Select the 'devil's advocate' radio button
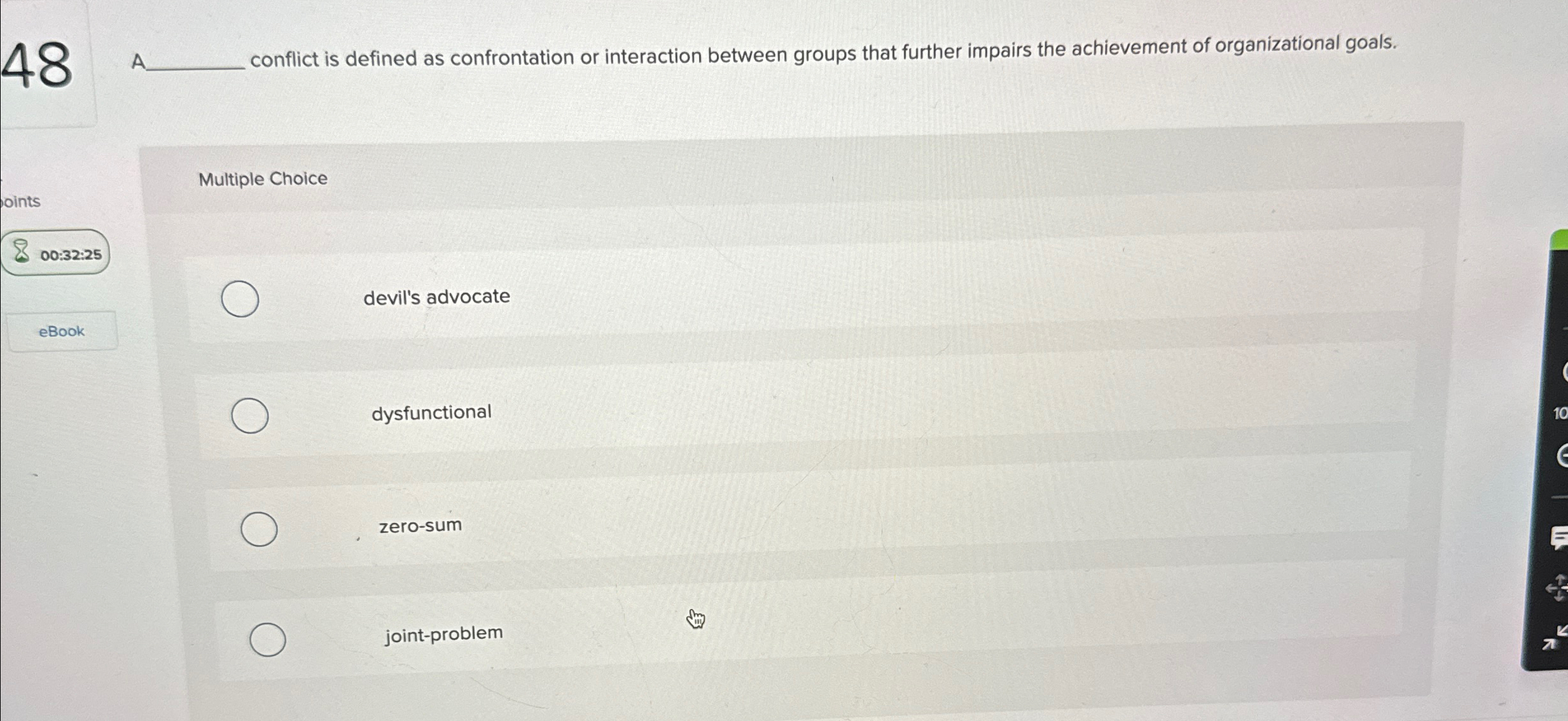The image size is (1568, 721). click(x=240, y=300)
